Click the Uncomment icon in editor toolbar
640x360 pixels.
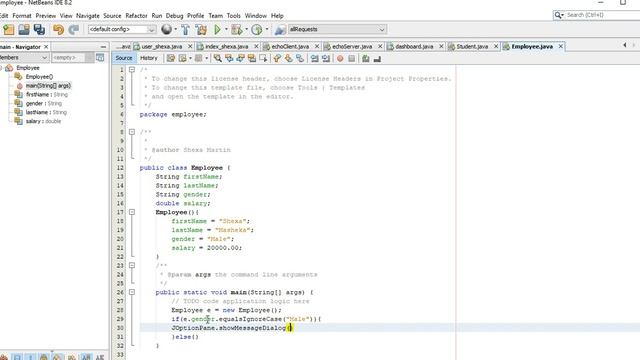[x=377, y=59]
